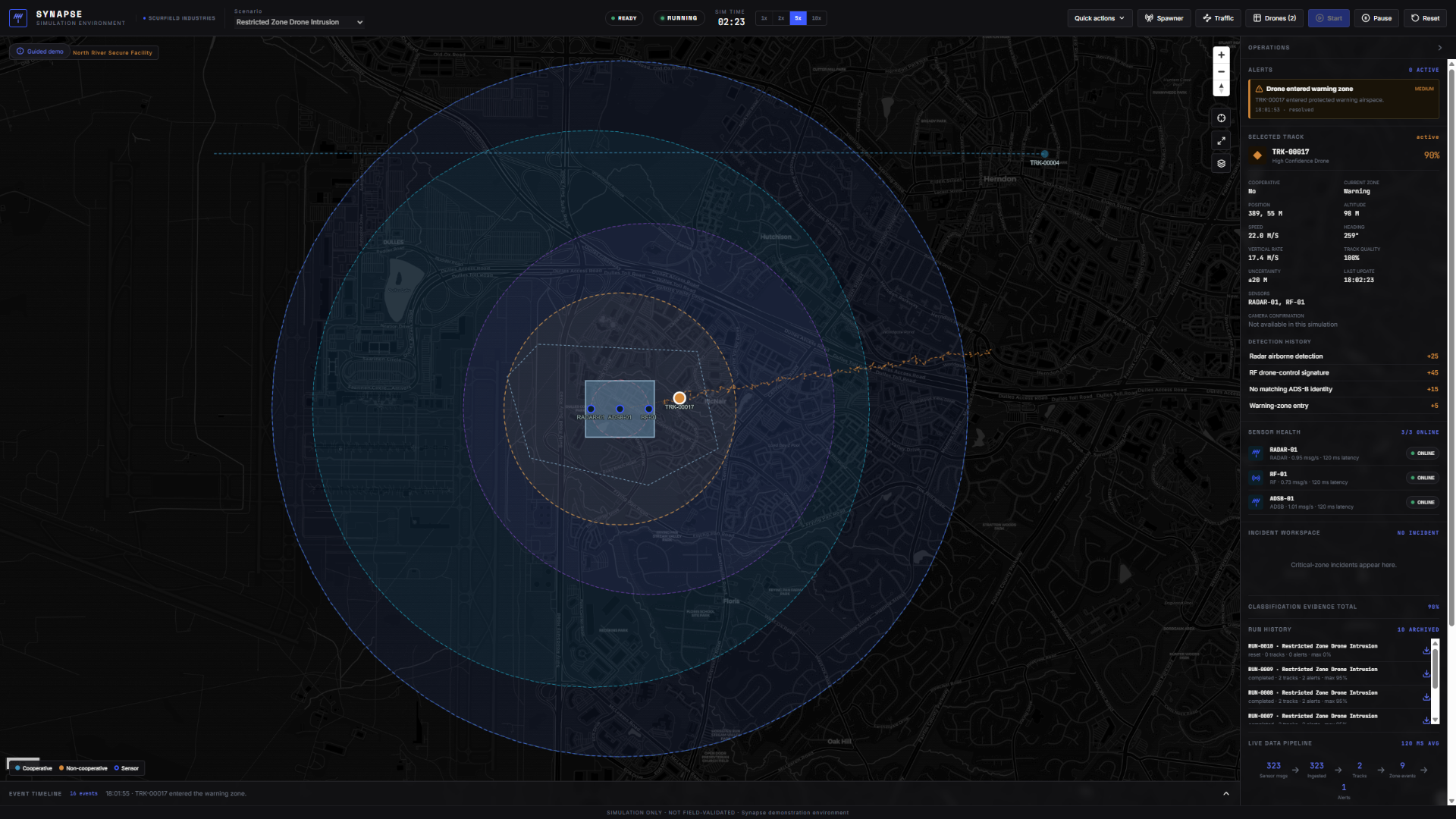Open RUN-0008 run history entry
This screenshot has height=819, width=1456.
click(x=1333, y=697)
